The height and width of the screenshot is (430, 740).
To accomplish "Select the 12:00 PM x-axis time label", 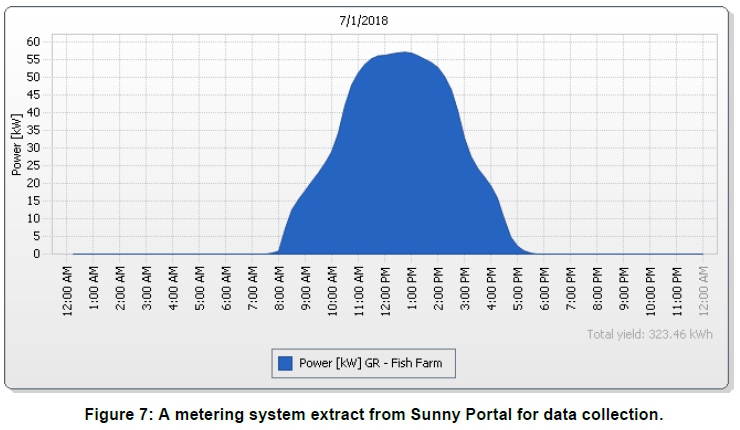I will 387,290.
